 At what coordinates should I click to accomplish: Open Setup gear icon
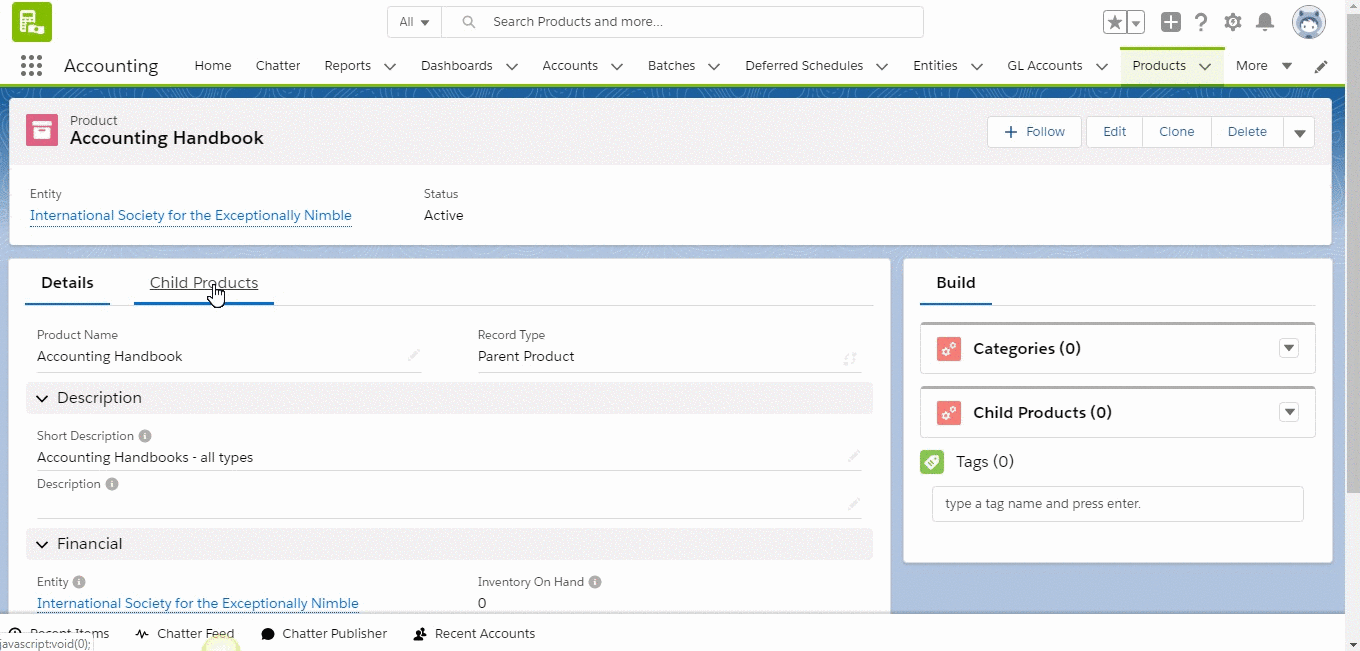[1233, 22]
